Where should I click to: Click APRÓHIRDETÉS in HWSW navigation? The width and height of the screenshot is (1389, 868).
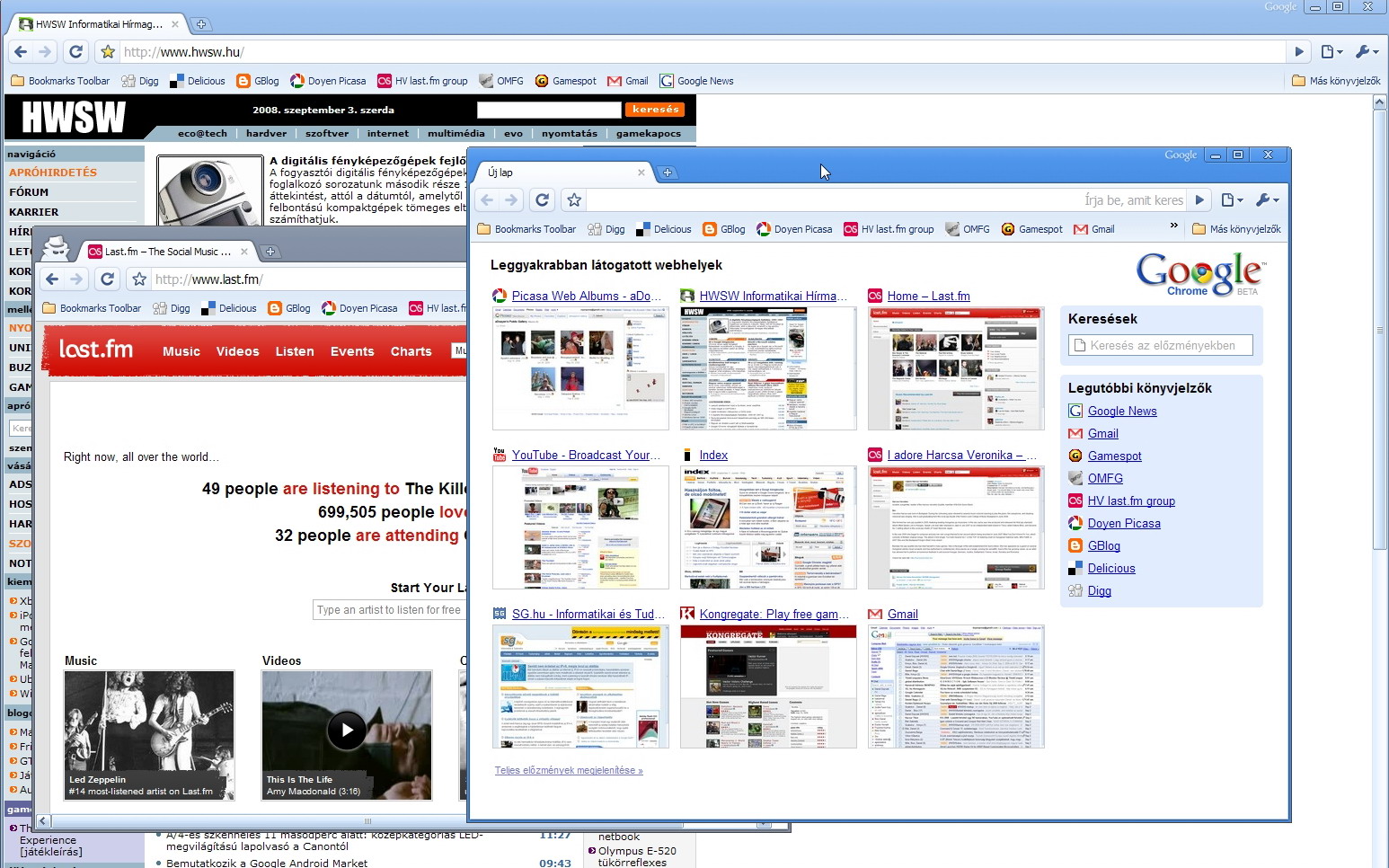tap(53, 173)
